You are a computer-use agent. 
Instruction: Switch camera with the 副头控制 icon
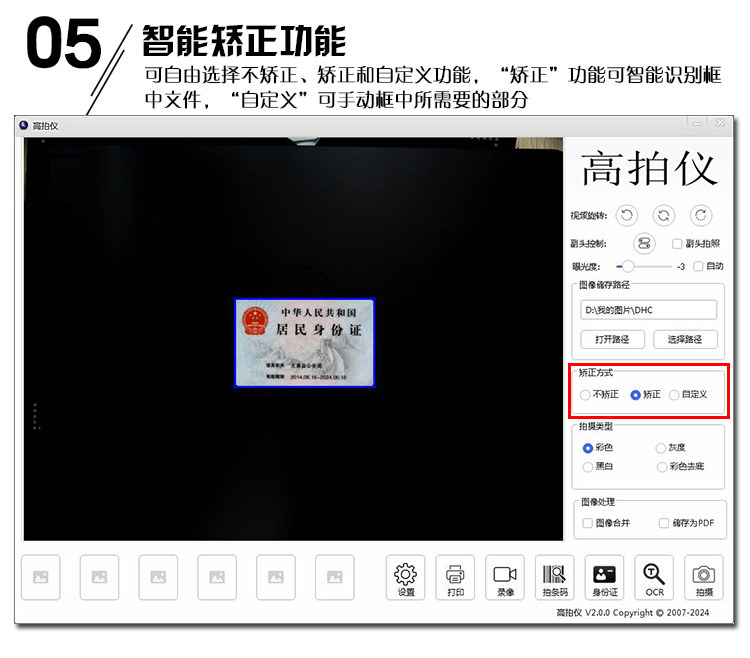pyautogui.click(x=644, y=243)
